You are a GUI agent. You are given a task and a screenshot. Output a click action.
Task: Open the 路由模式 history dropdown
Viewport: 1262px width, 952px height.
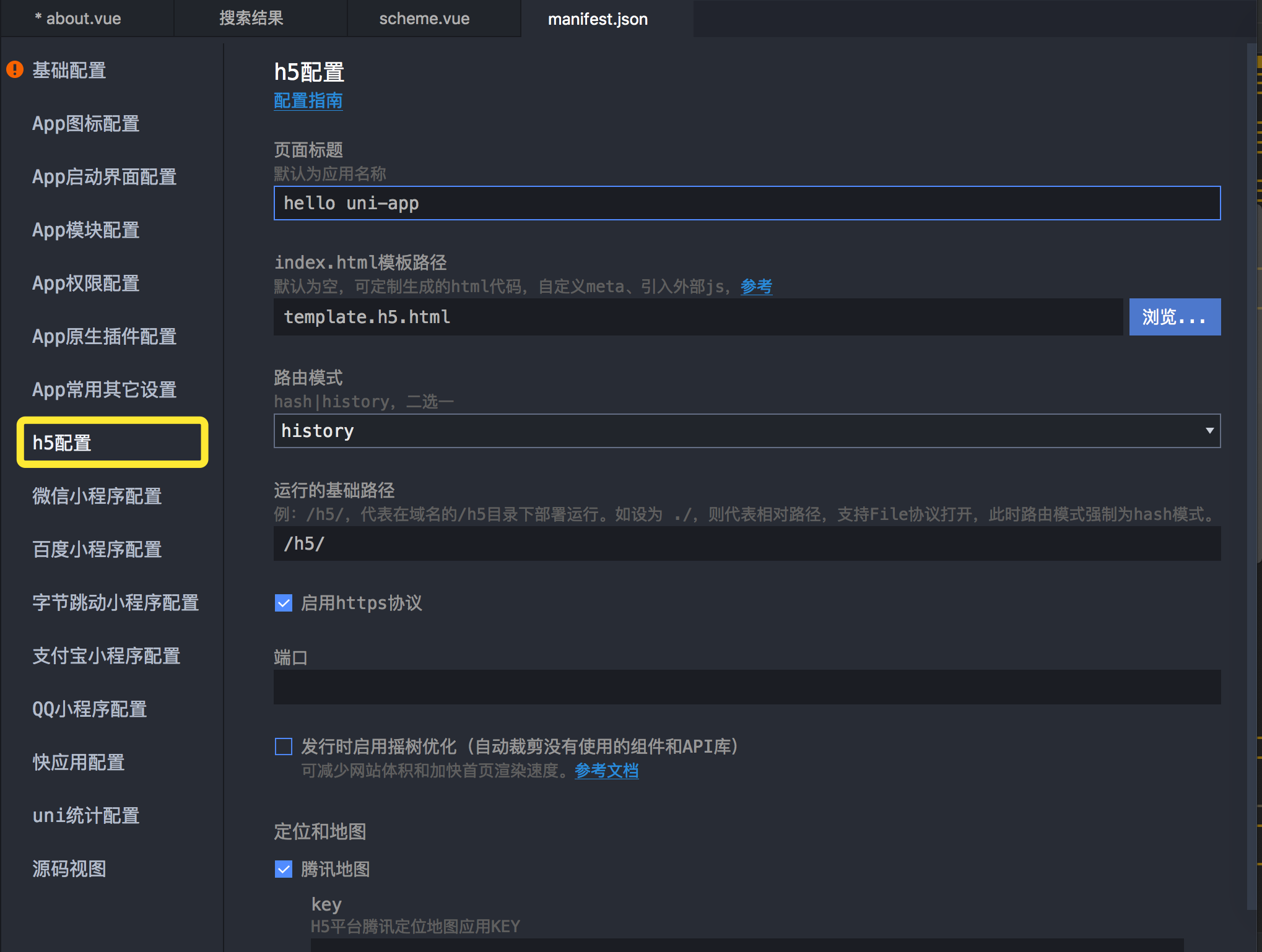[x=747, y=431]
